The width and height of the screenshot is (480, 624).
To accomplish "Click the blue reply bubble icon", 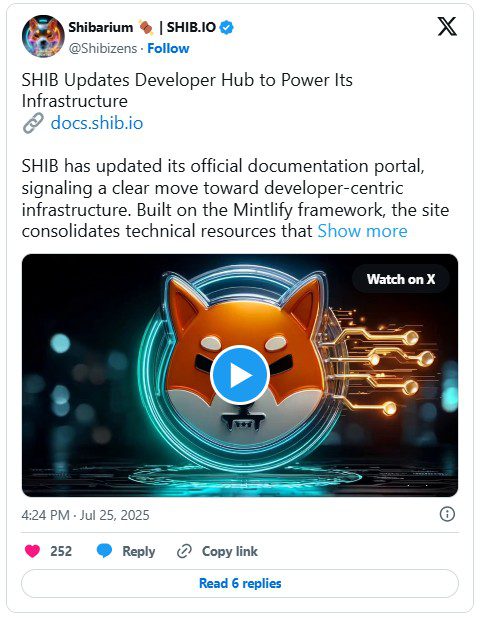I will tap(104, 551).
